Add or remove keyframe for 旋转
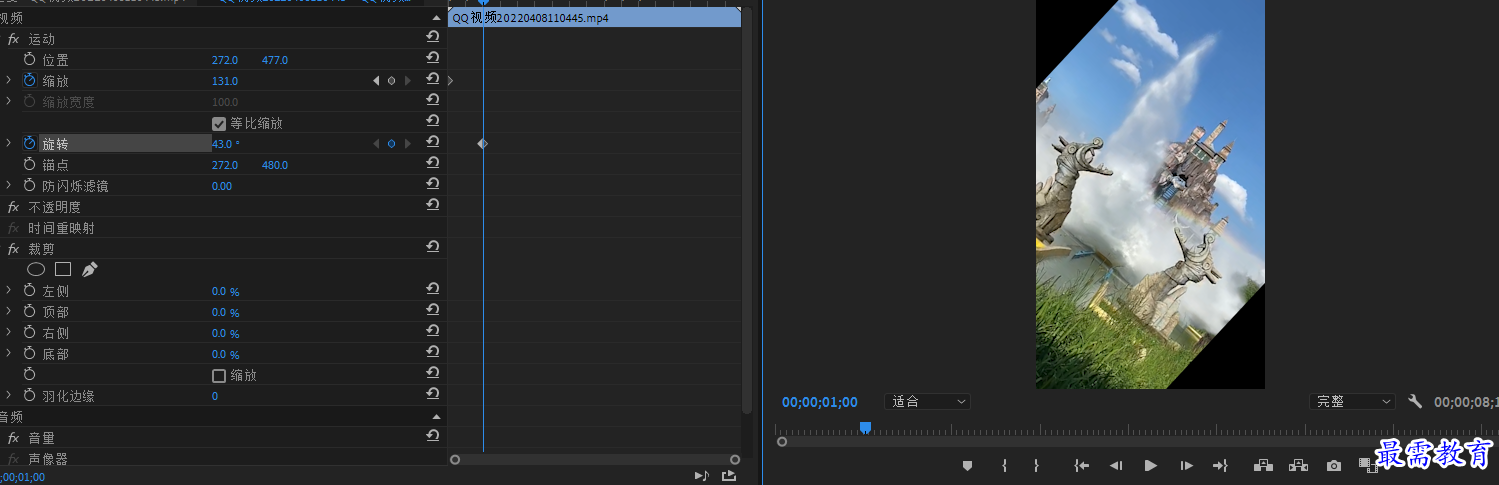 coord(391,144)
